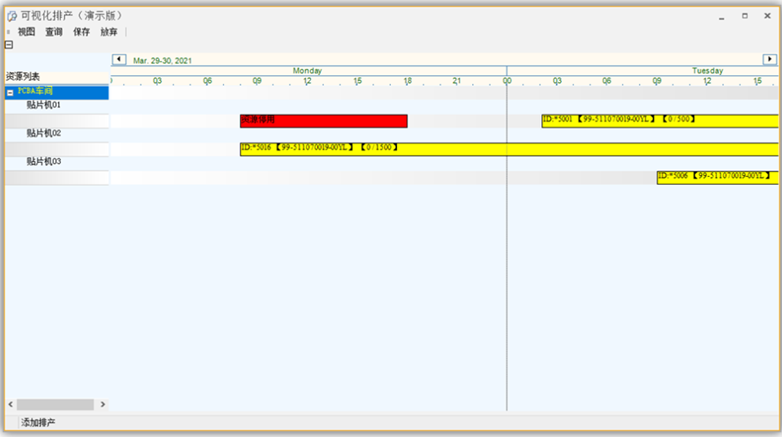Image resolution: width=782 pixels, height=437 pixels.
Task: Click the app icon in the title bar
Action: click(x=12, y=16)
